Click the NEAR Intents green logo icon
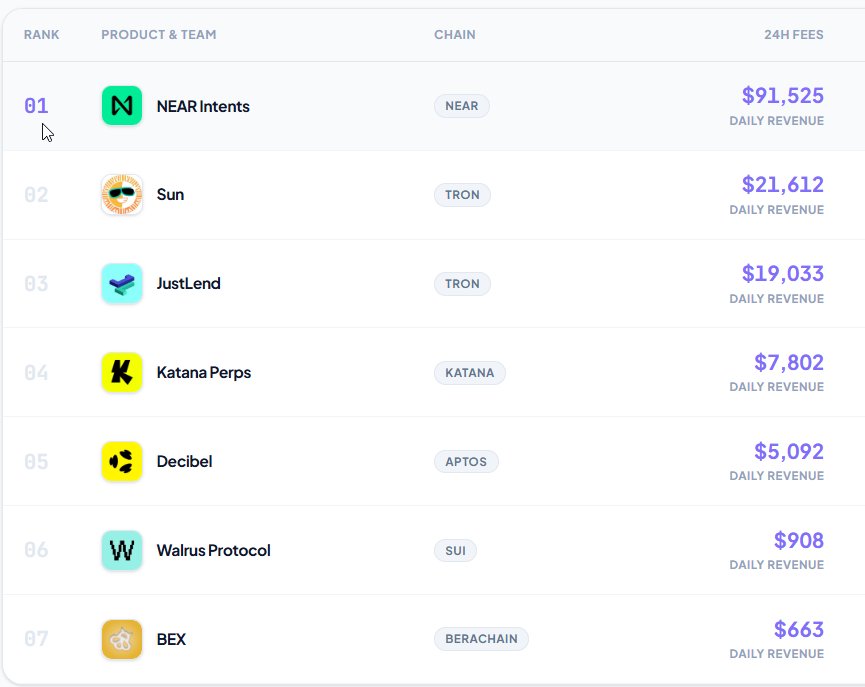 pyautogui.click(x=122, y=106)
